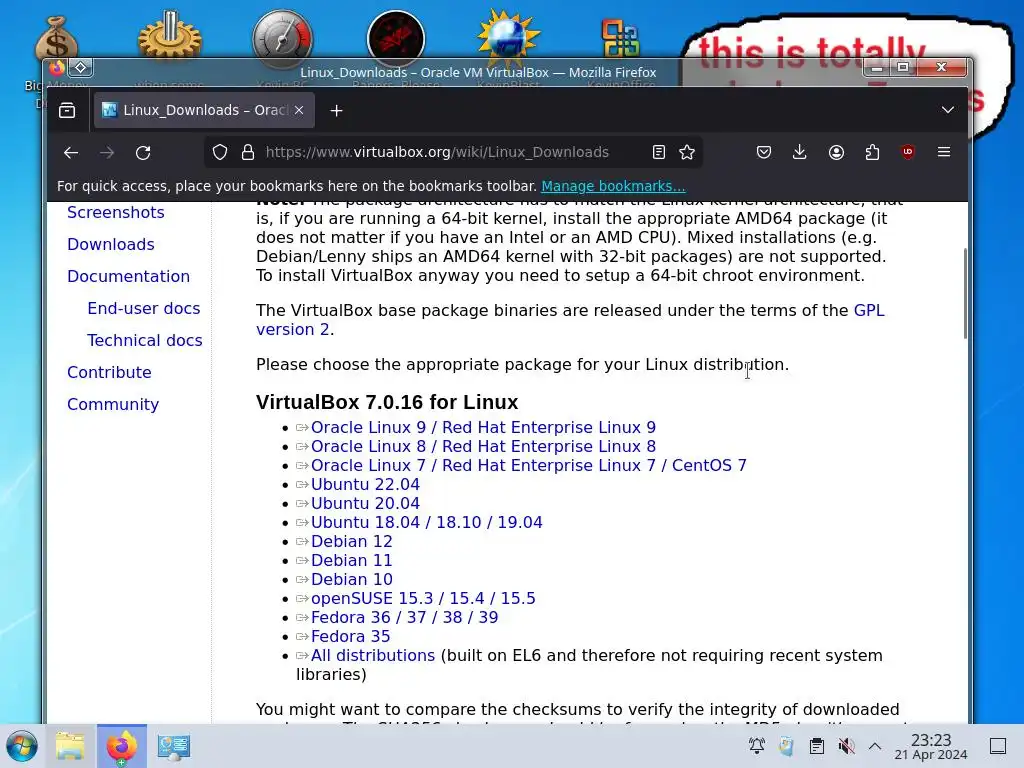The image size is (1024, 768).
Task: Open Extensions puzzle icon
Action: (872, 152)
